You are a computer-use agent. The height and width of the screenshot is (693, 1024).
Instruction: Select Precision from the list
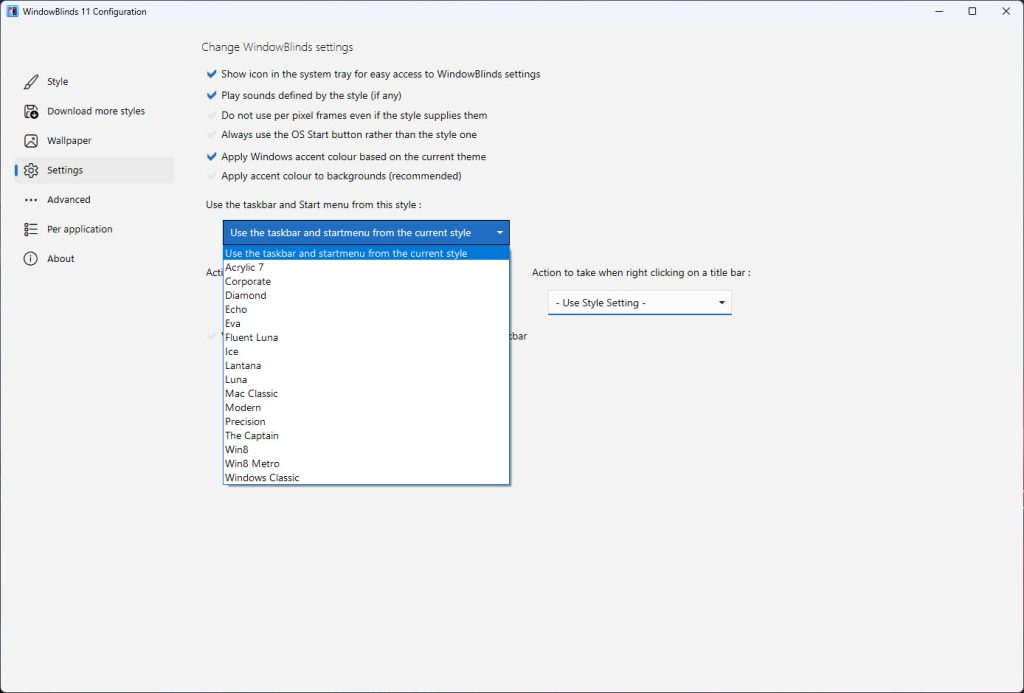[366, 422]
